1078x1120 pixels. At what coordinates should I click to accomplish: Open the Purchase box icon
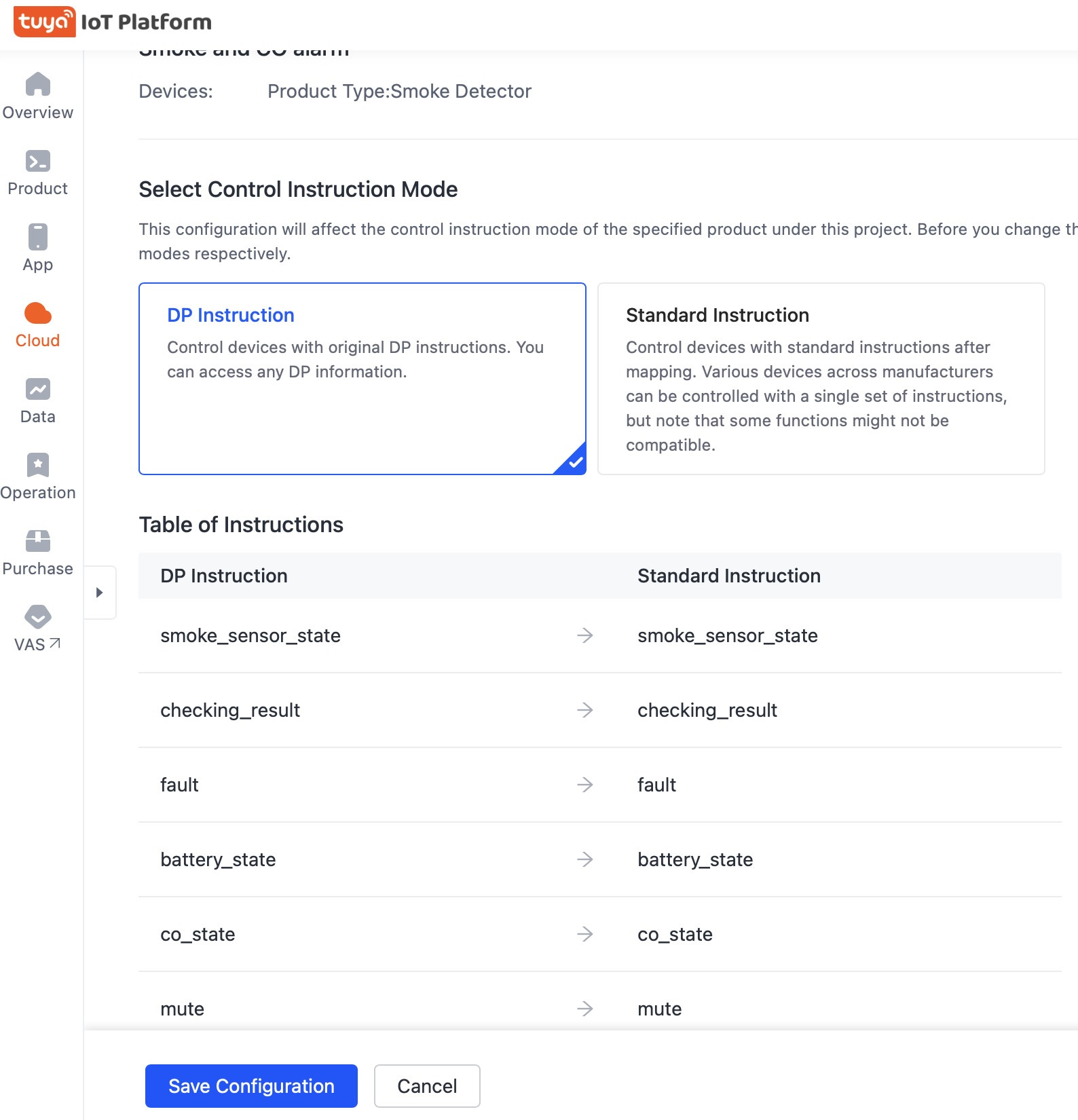click(x=38, y=541)
